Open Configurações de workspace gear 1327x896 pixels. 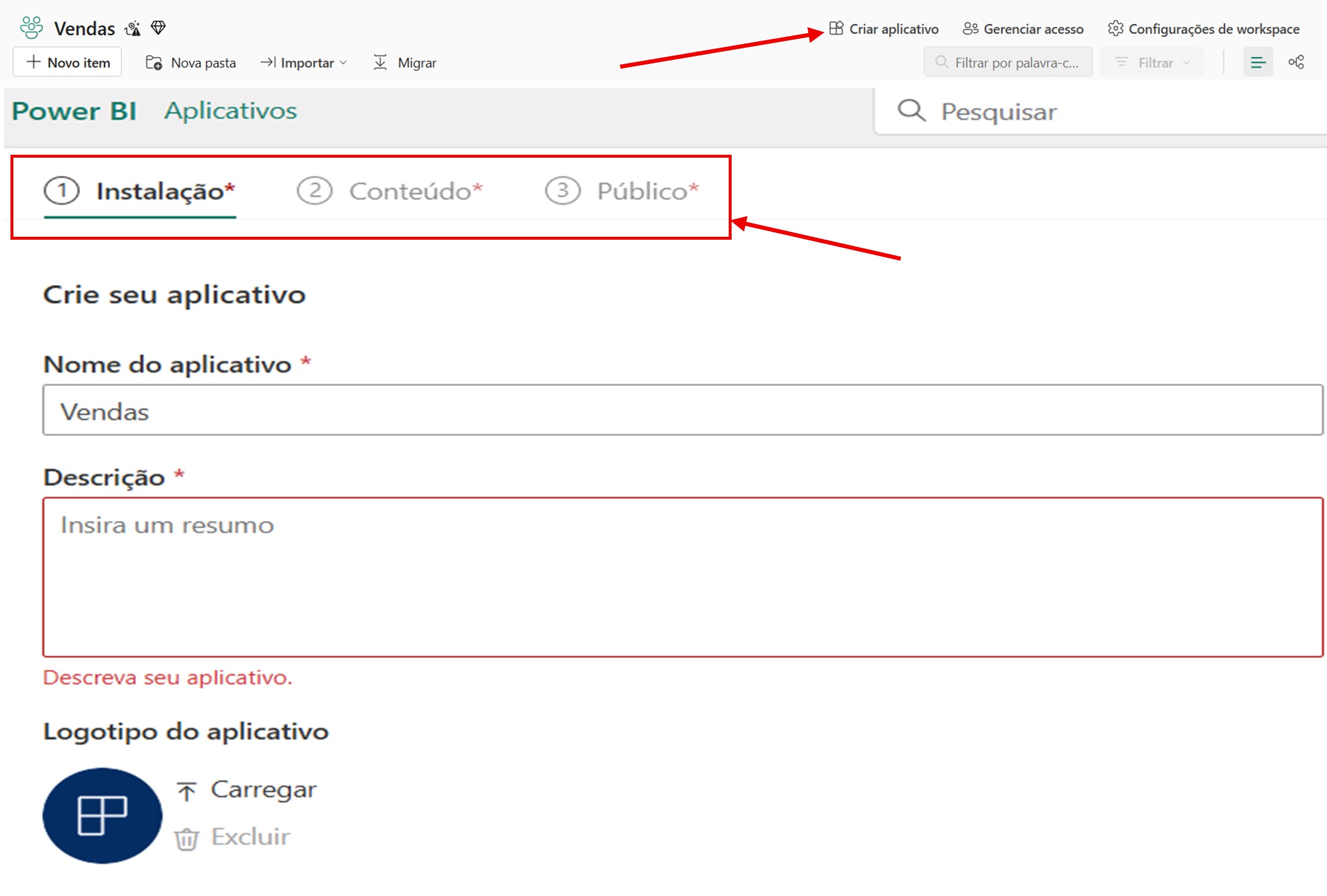(x=1115, y=29)
